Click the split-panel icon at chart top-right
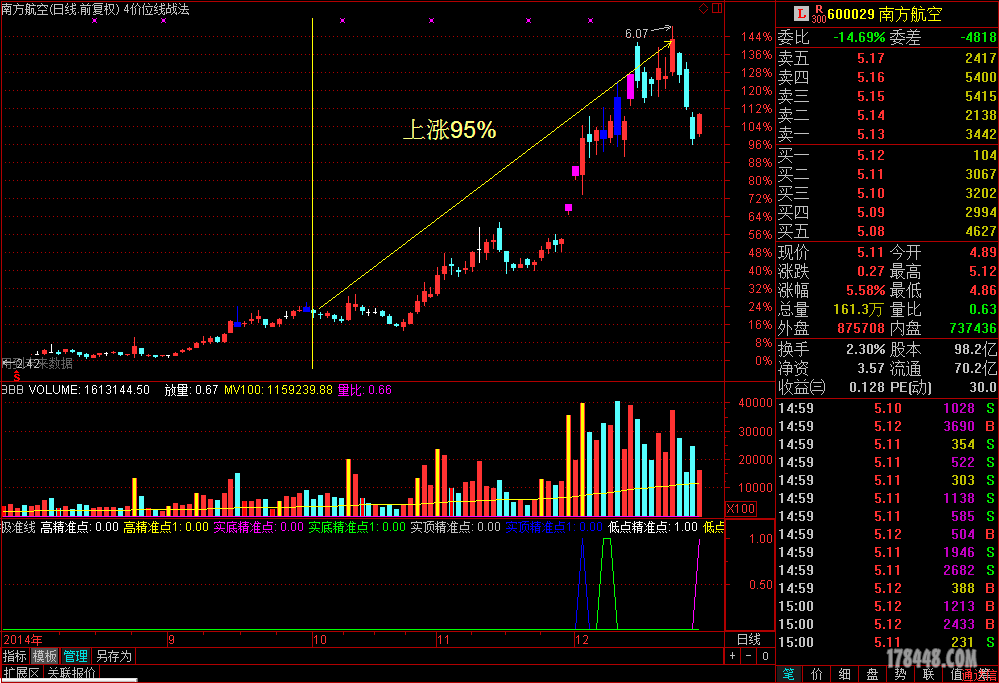The width and height of the screenshot is (999, 683). tap(715, 8)
